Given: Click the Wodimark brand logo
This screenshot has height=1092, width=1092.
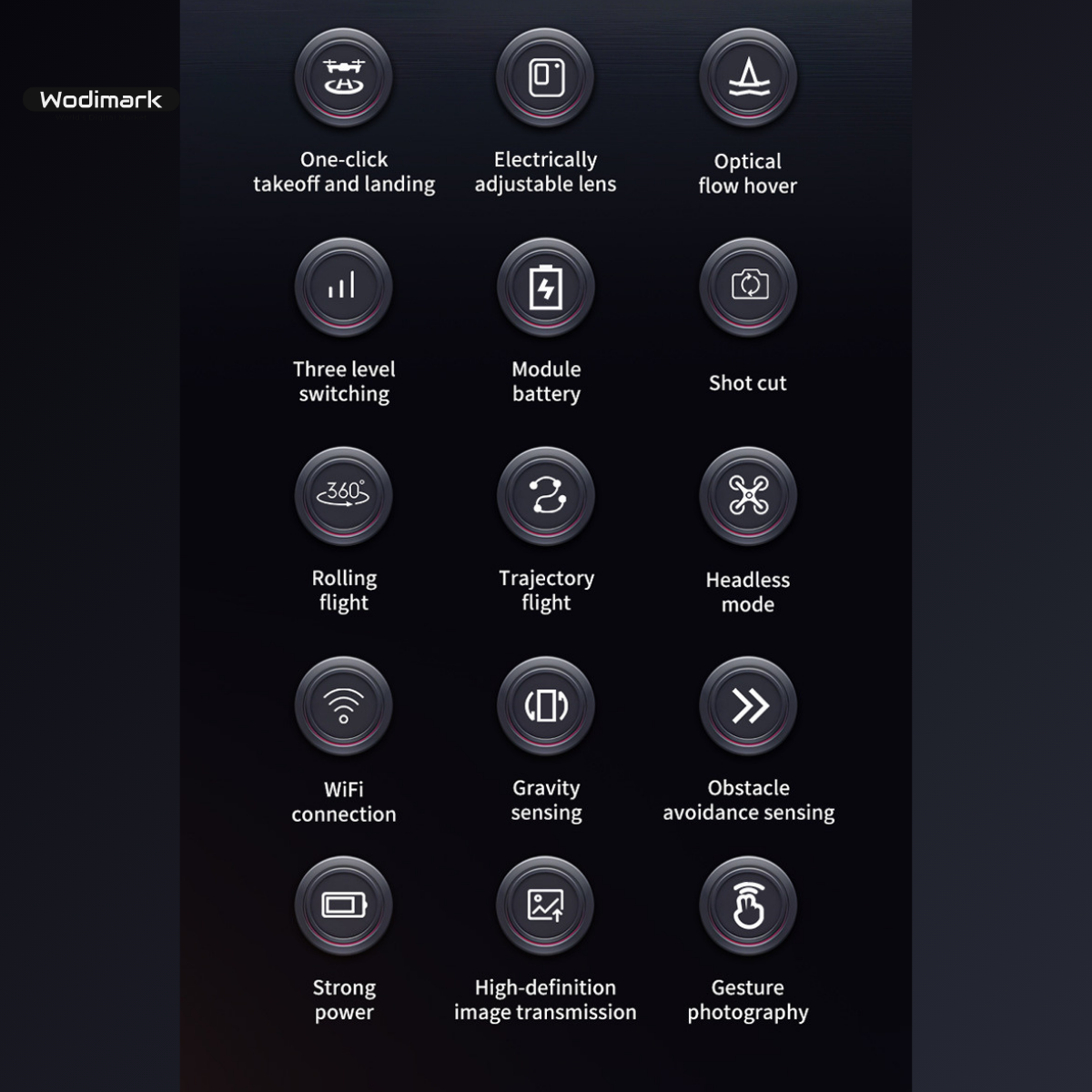Looking at the screenshot, I should coord(101,99).
